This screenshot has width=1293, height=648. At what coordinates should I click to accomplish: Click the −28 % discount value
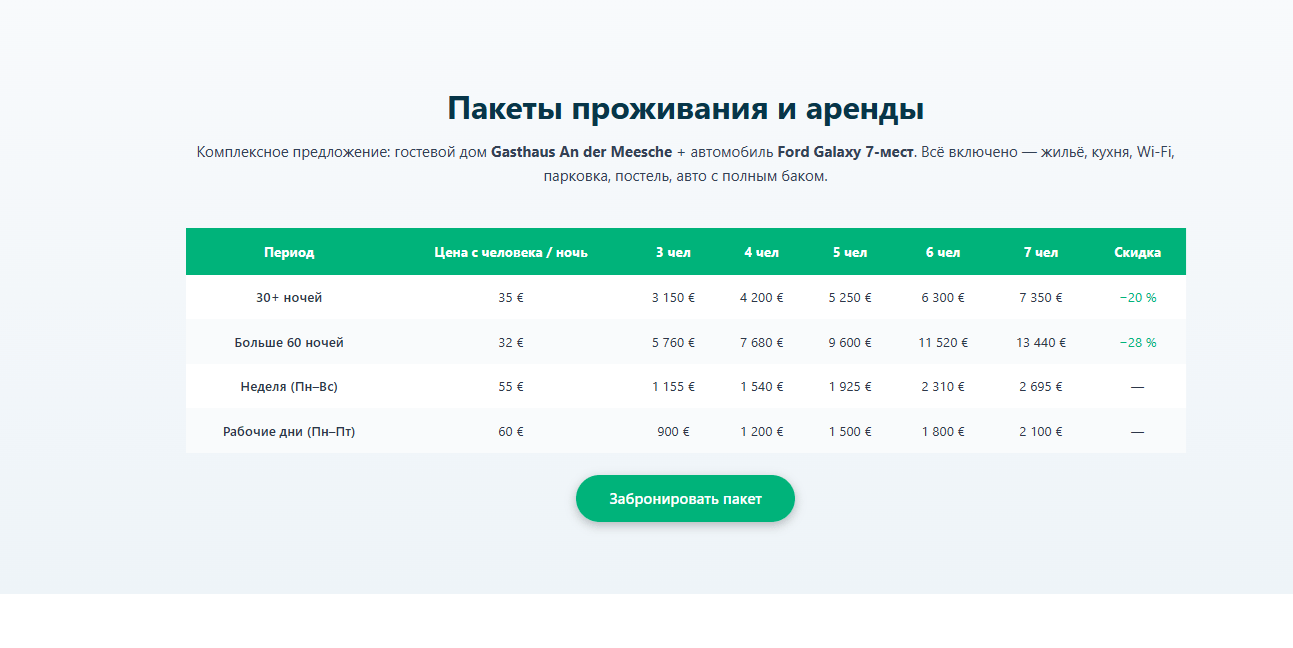click(x=1137, y=342)
